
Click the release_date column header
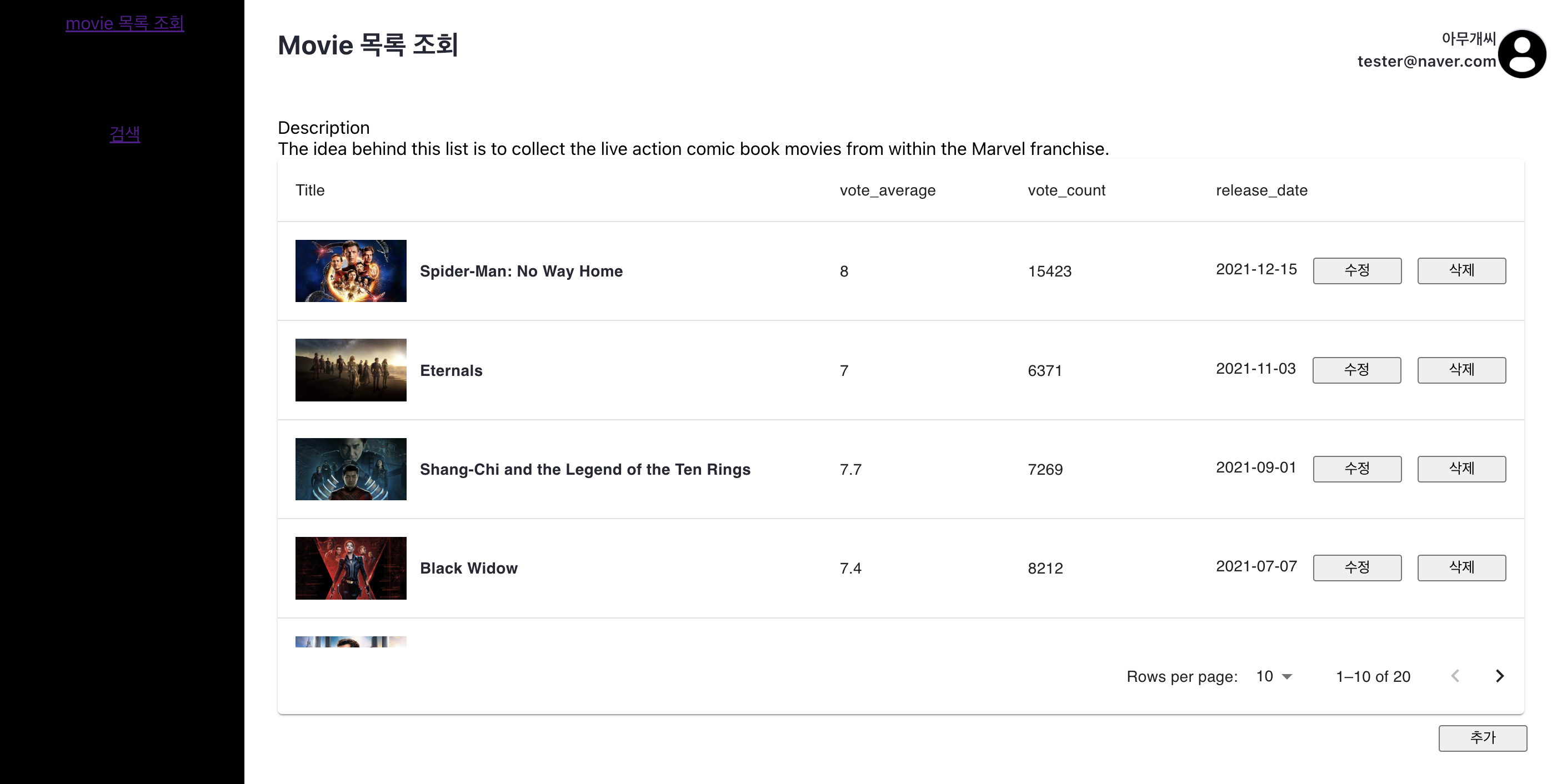coord(1261,190)
